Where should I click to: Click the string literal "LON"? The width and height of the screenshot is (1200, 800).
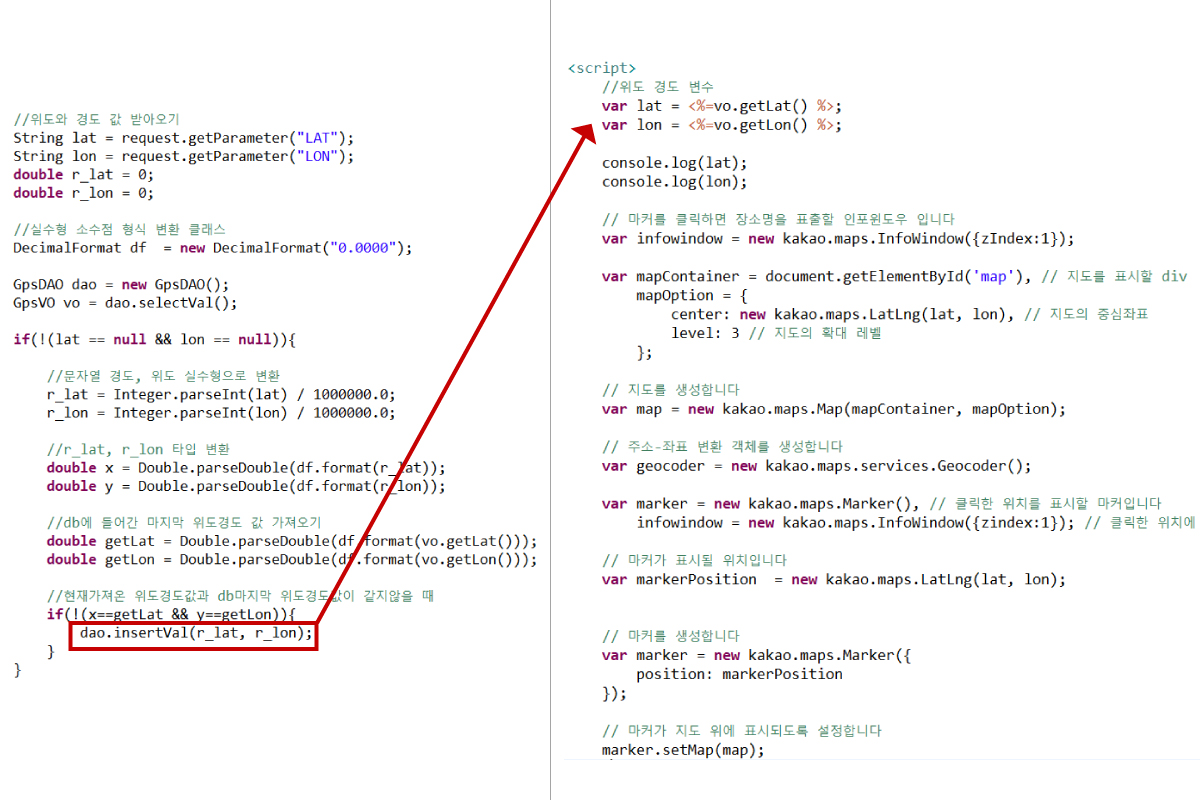pyautogui.click(x=316, y=156)
